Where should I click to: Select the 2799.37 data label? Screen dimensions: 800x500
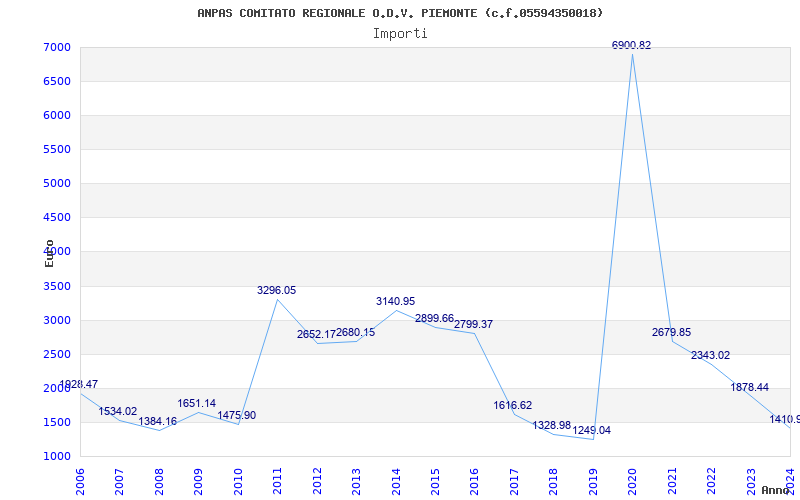tap(473, 324)
